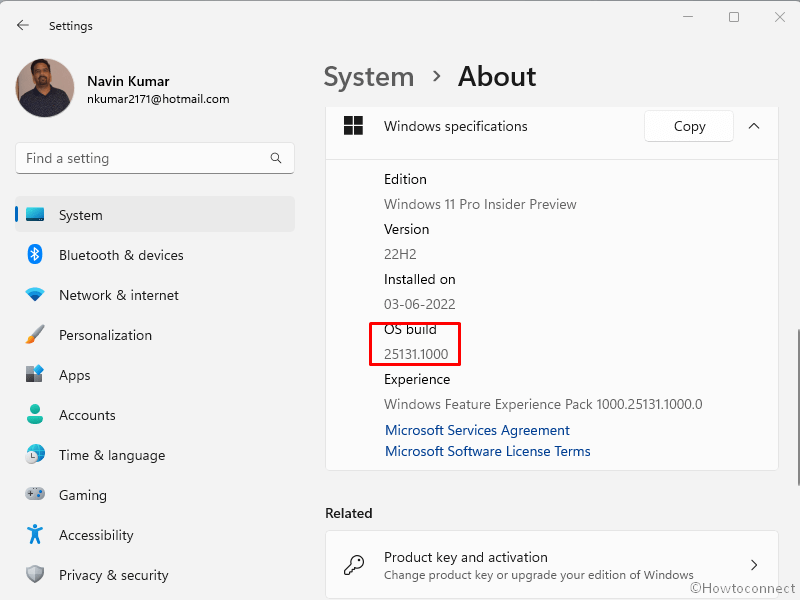Copy the Windows specifications
Screen dimensions: 800x600
(689, 126)
